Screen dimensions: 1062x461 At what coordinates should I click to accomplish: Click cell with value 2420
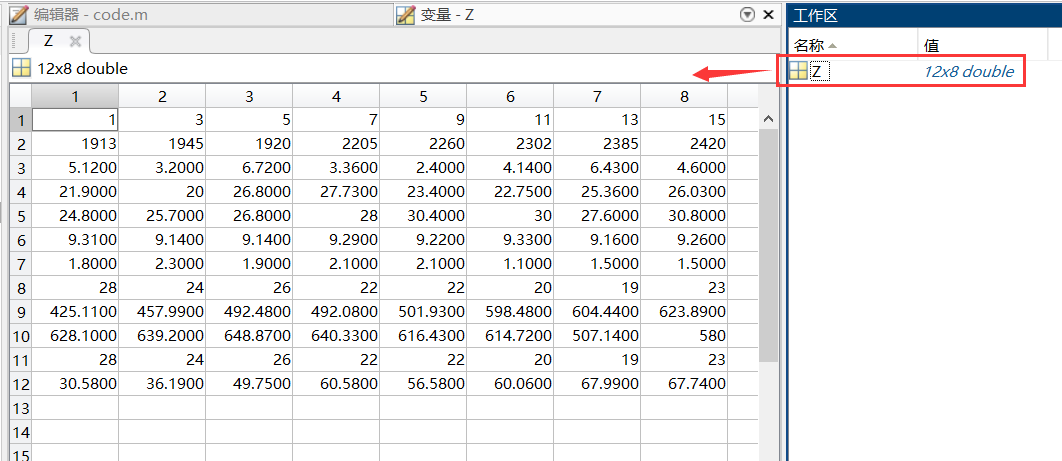coord(684,144)
